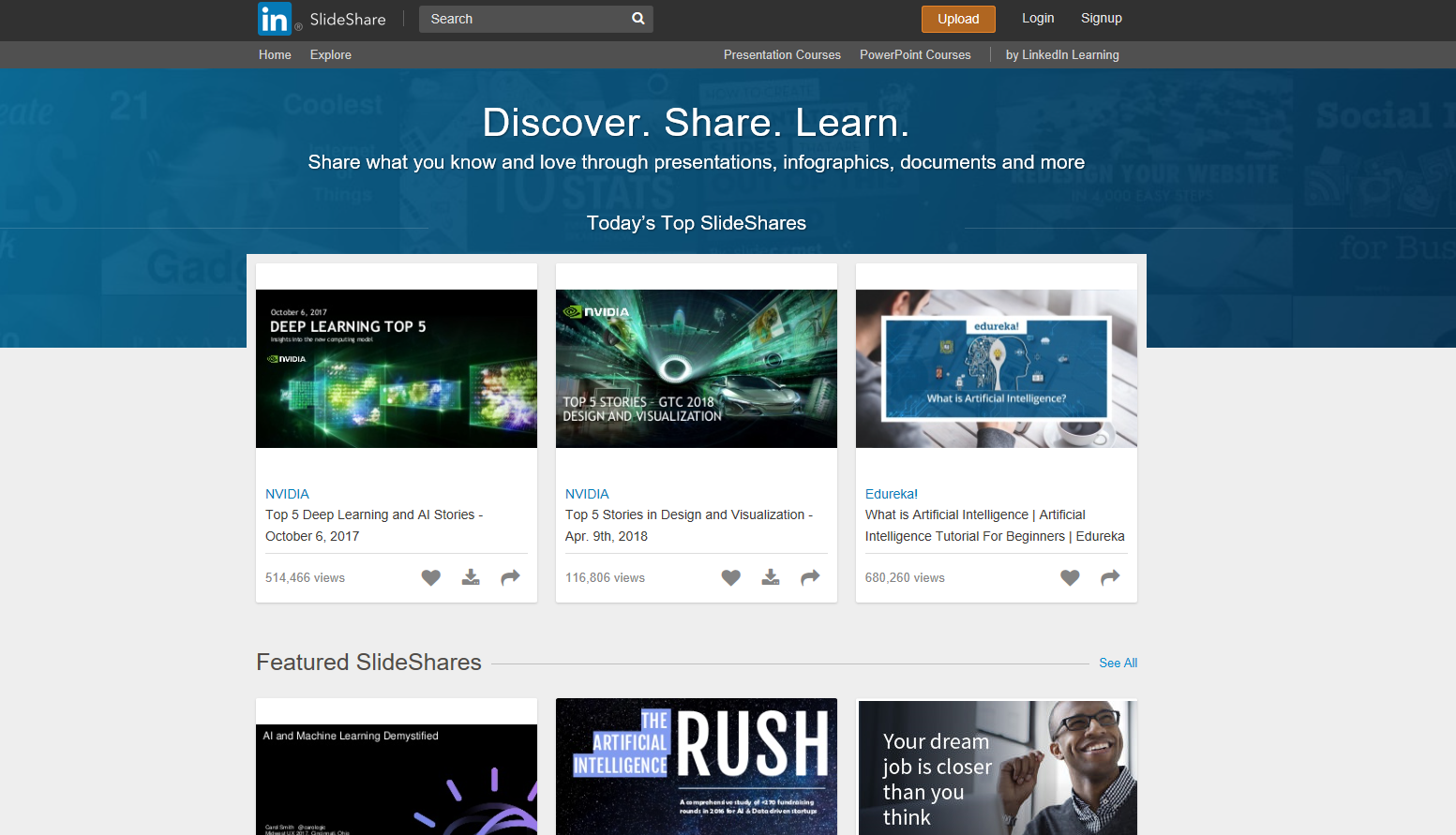Click the 116,806 views count

[605, 578]
